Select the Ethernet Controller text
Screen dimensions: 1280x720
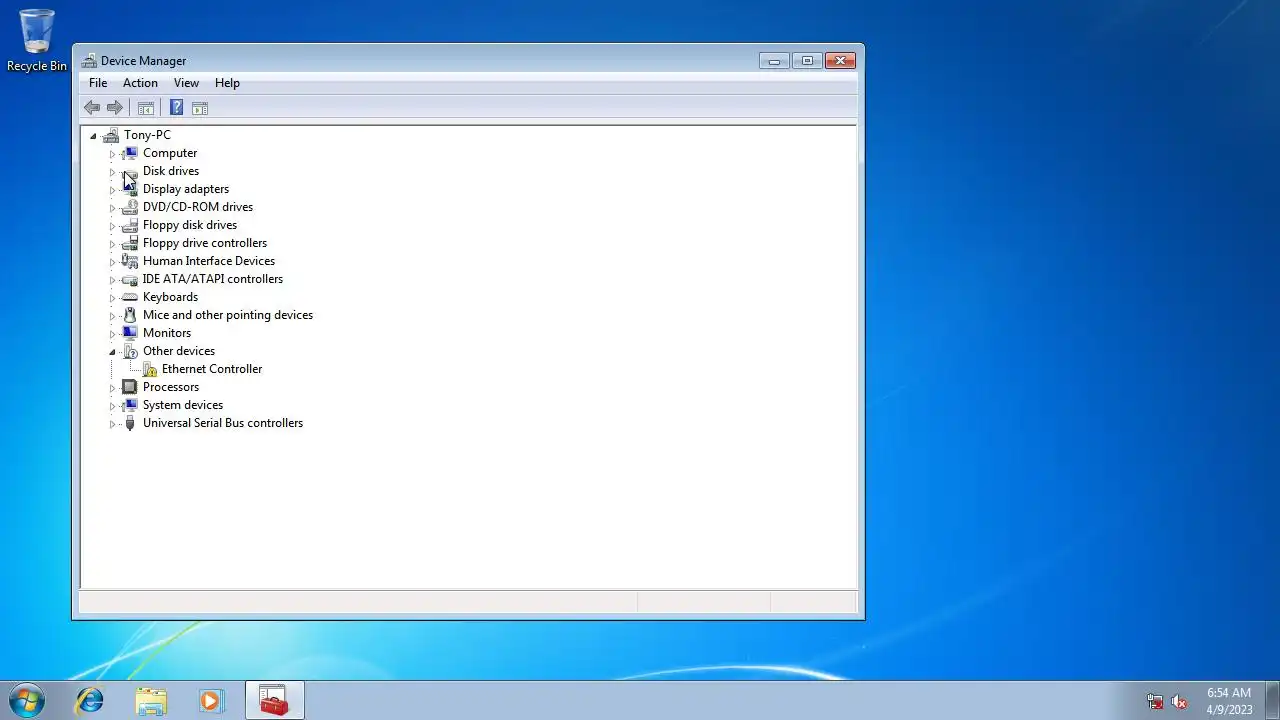212,369
